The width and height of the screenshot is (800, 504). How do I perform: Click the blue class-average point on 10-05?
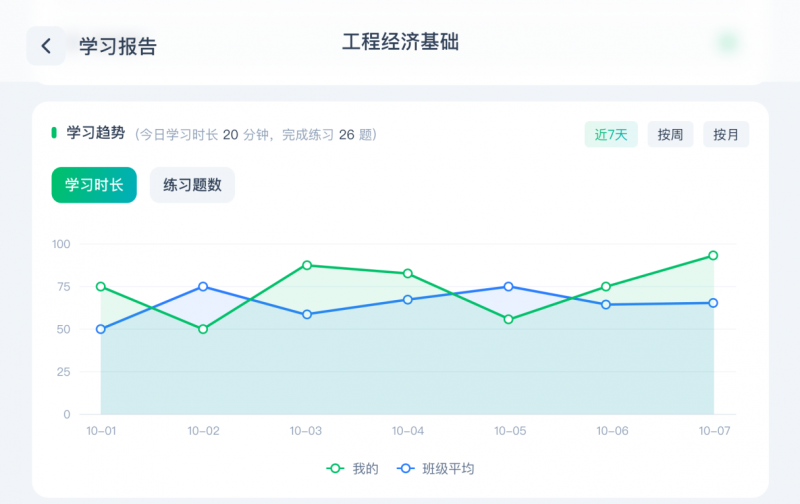pyautogui.click(x=508, y=287)
